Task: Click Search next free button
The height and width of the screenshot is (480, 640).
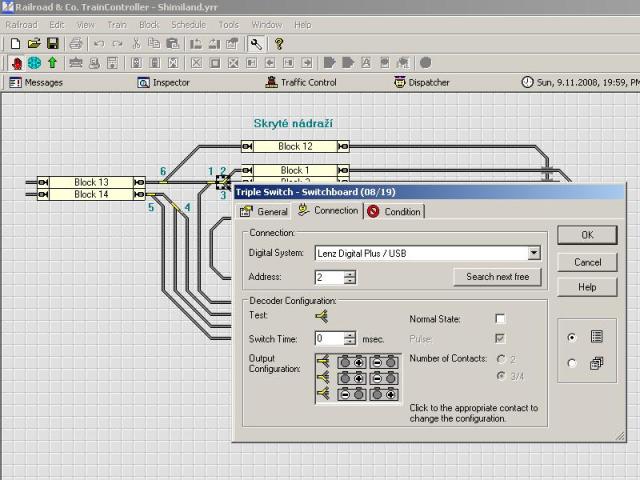Action: pyautogui.click(x=498, y=277)
